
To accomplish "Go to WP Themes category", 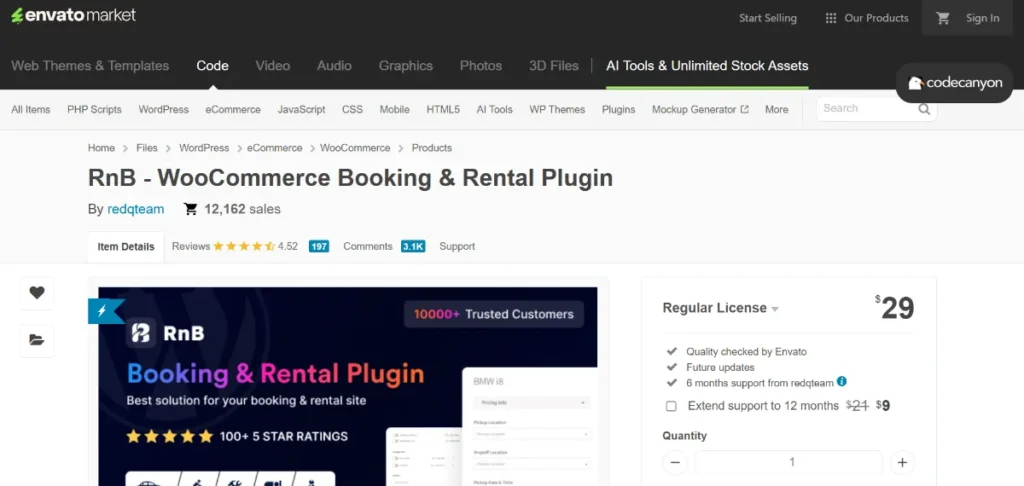I will pyautogui.click(x=557, y=110).
